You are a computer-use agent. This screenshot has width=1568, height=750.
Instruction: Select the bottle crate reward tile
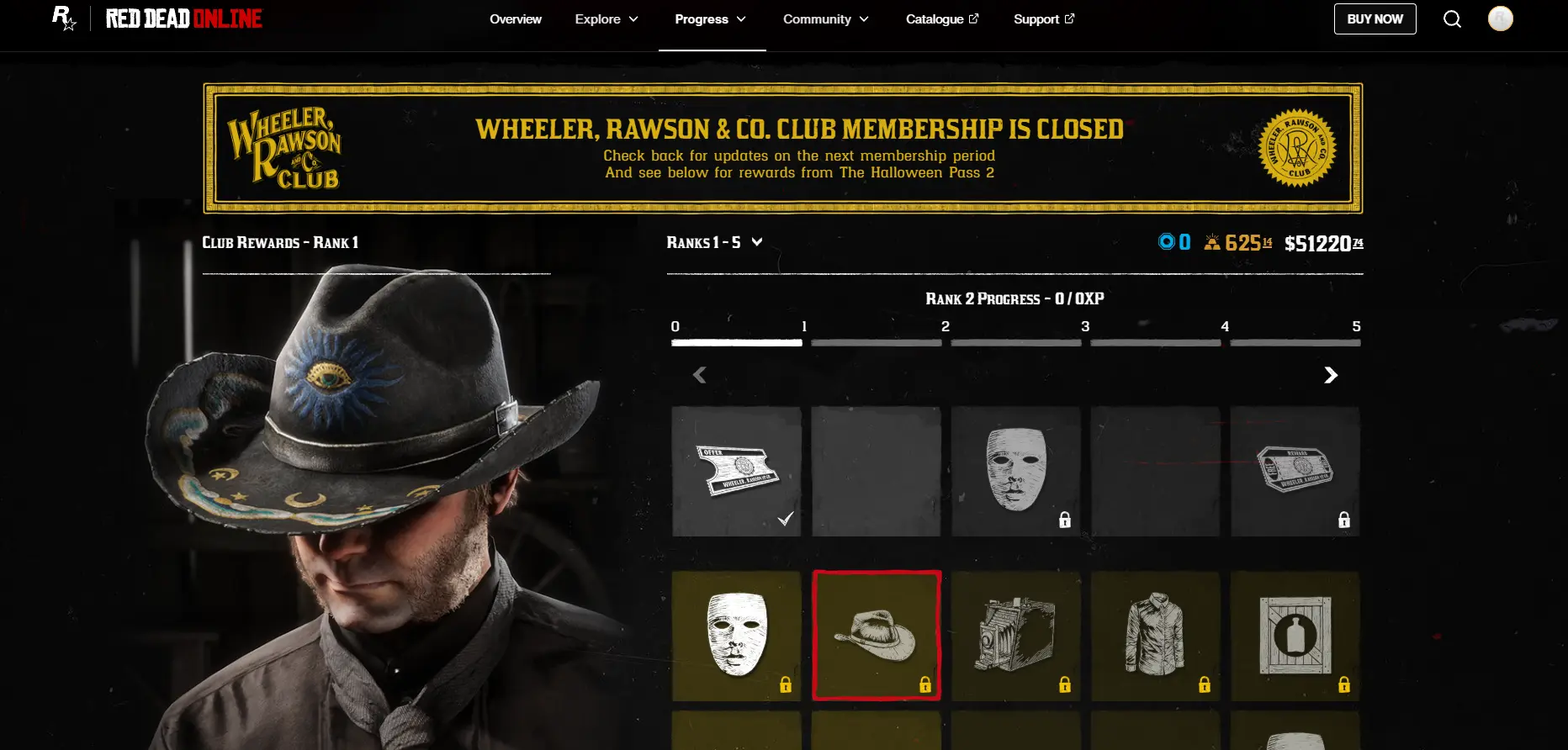1295,636
